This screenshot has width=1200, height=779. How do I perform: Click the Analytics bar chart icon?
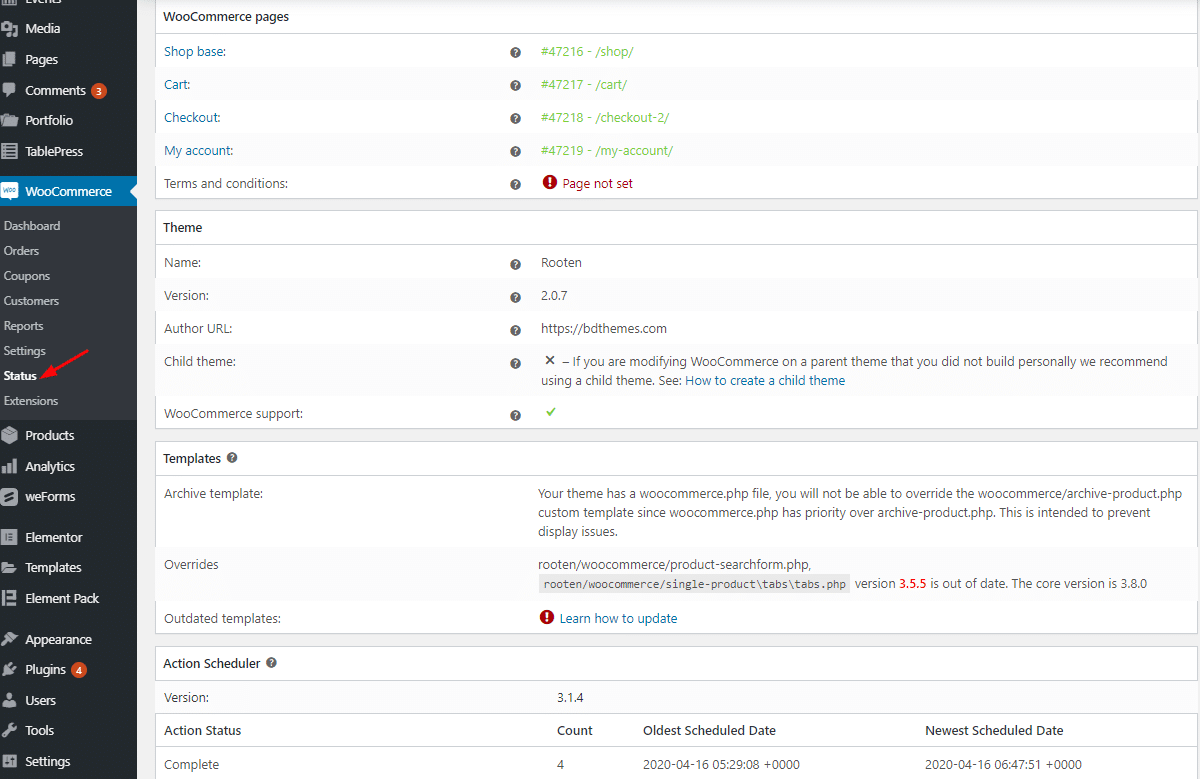10,466
